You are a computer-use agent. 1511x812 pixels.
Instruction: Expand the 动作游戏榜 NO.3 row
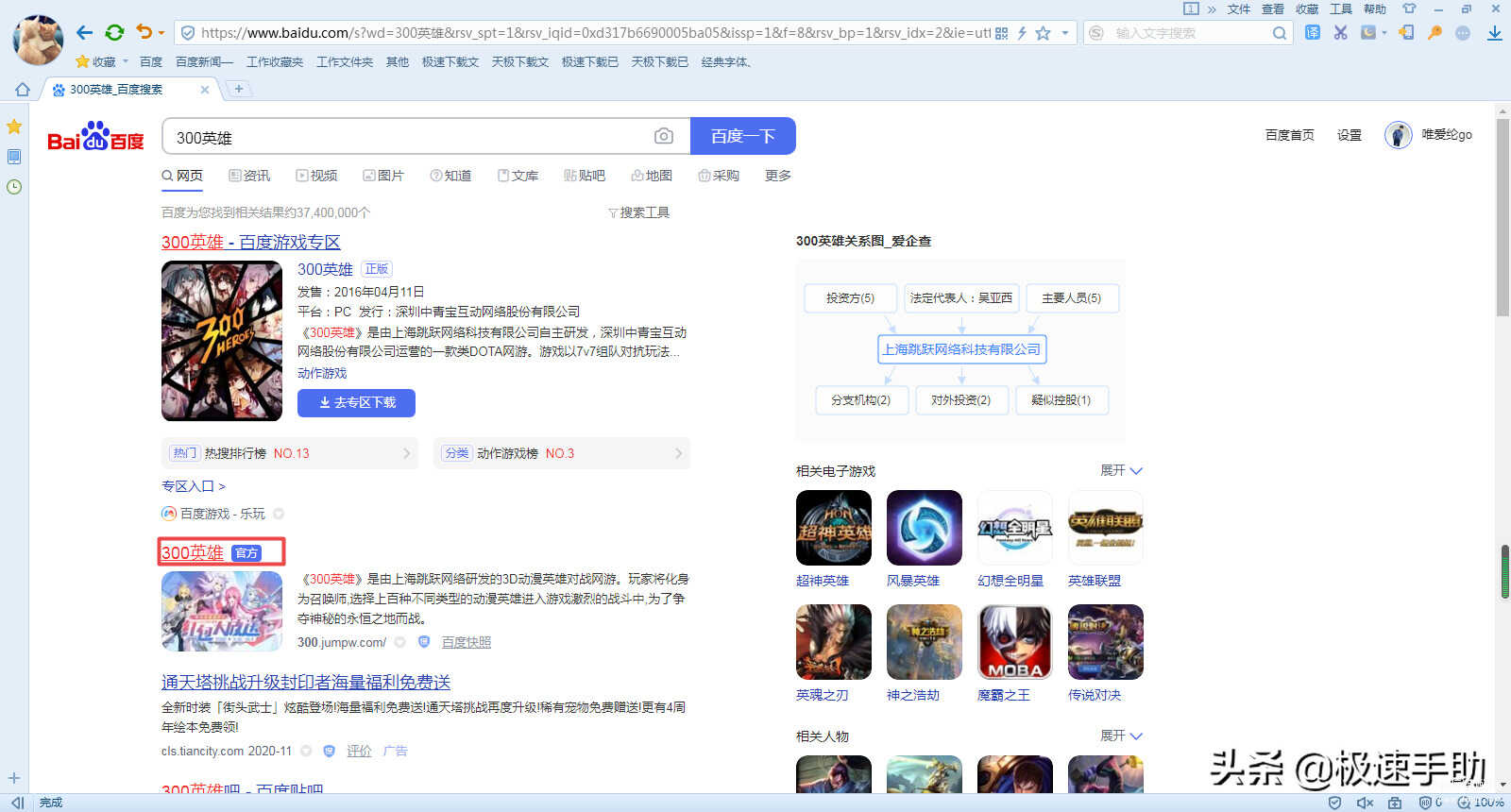562,453
